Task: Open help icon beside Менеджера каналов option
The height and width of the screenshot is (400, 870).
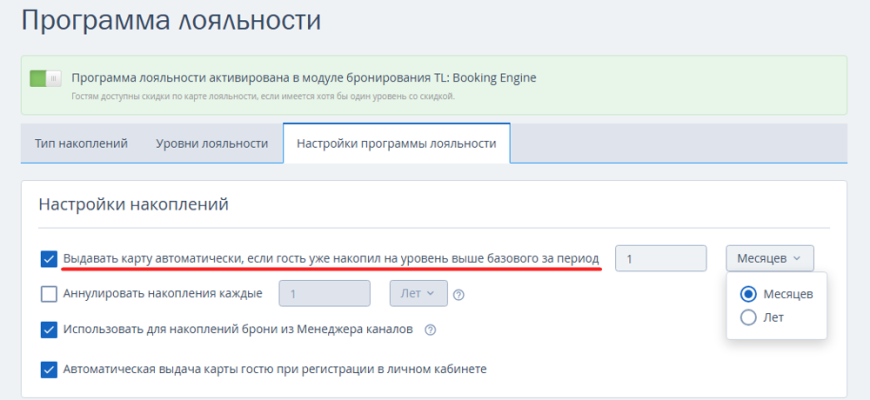Action: click(x=430, y=329)
